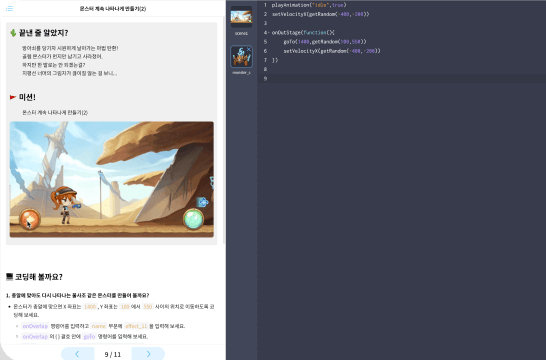Go to the previous lesson page

[77, 354]
